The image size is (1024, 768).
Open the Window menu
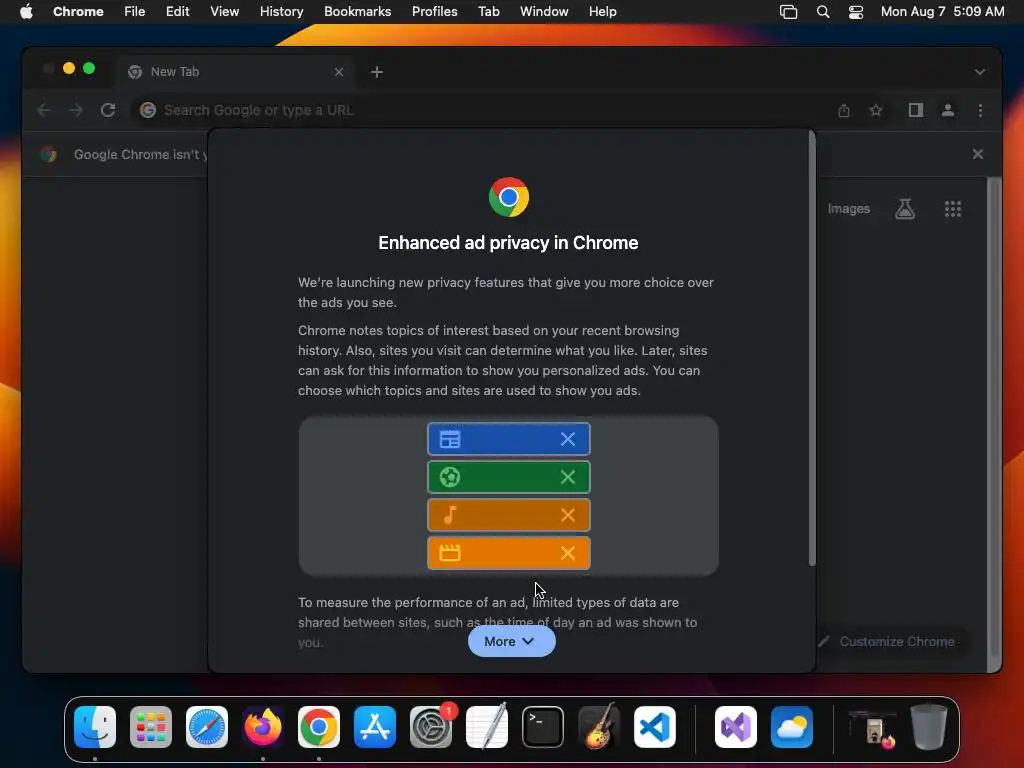(544, 12)
